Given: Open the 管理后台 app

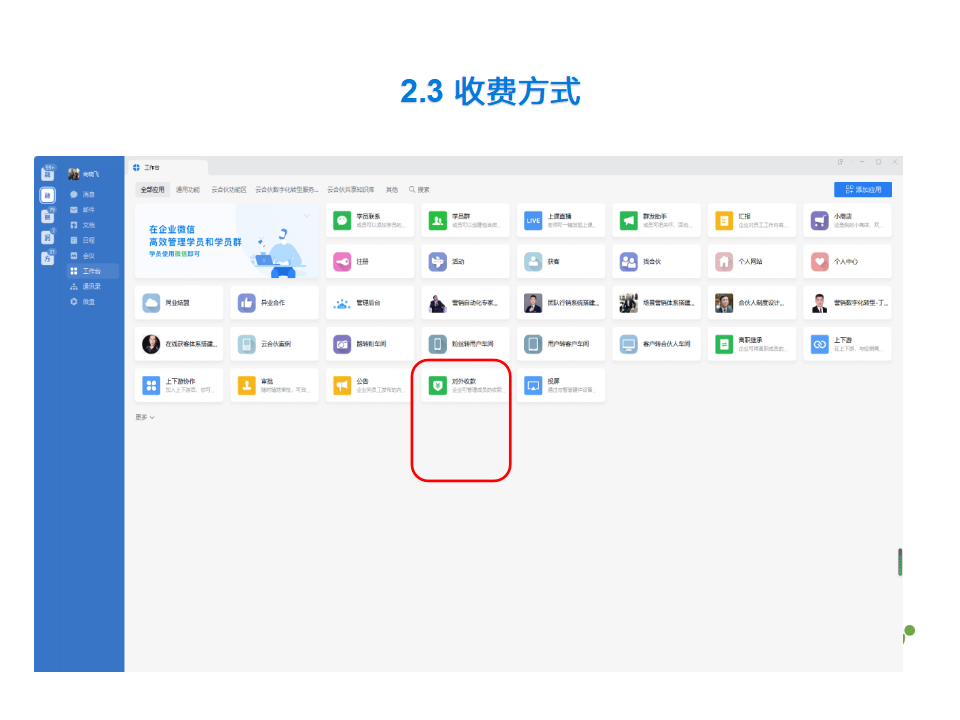Looking at the screenshot, I should tap(370, 302).
